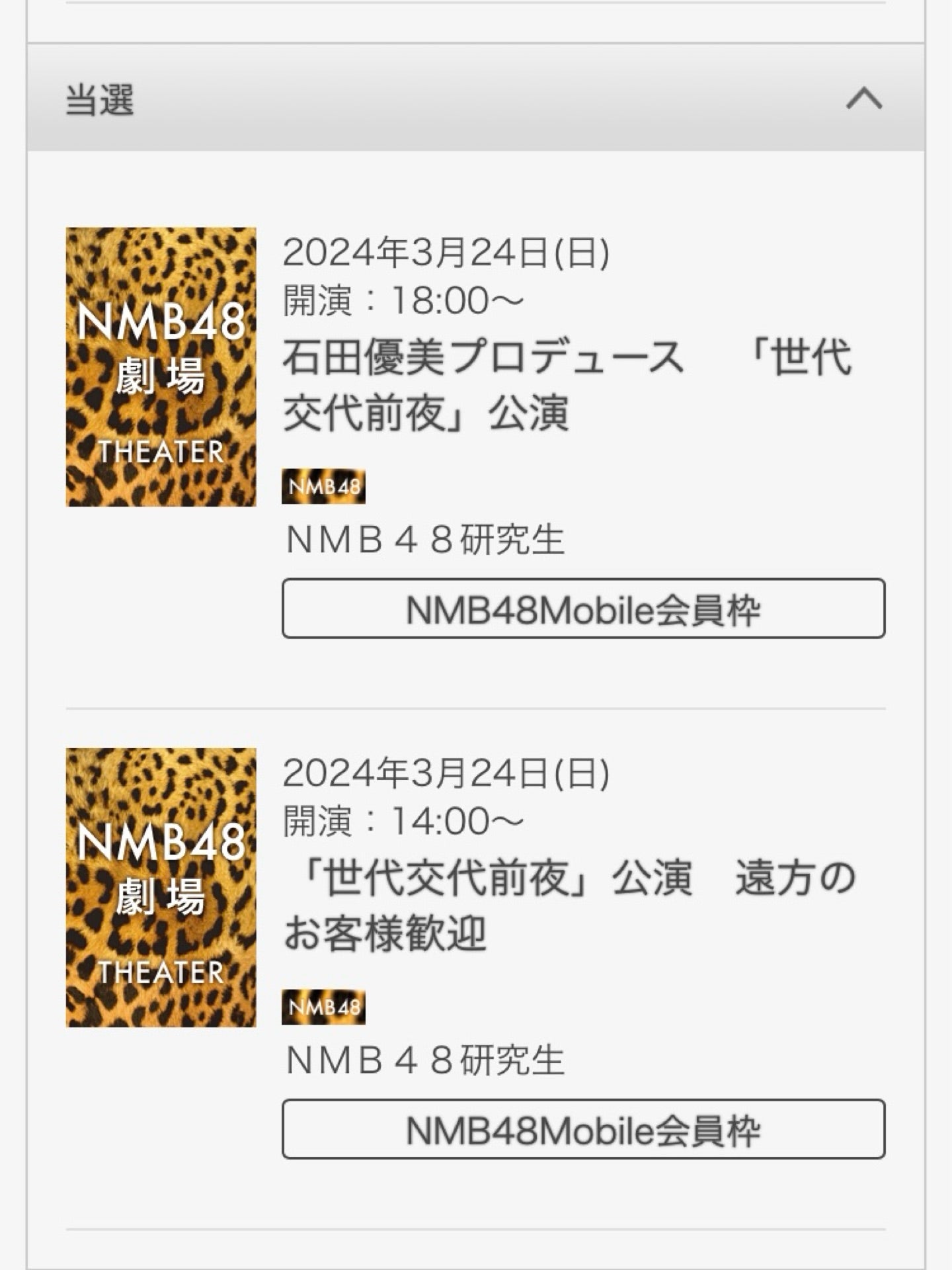Open the leopard thumbnail for the 18:00 show
The width and height of the screenshot is (952, 1270).
(x=161, y=367)
